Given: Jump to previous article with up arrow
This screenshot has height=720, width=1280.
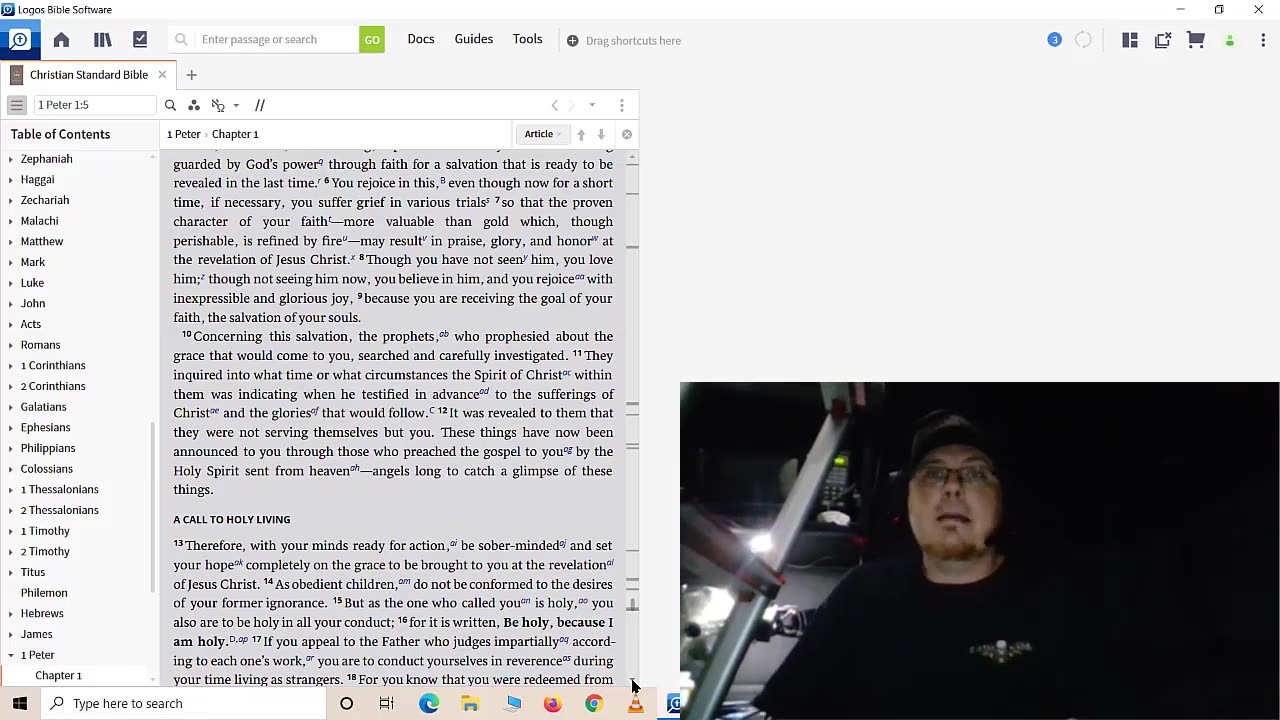Looking at the screenshot, I should pos(581,134).
